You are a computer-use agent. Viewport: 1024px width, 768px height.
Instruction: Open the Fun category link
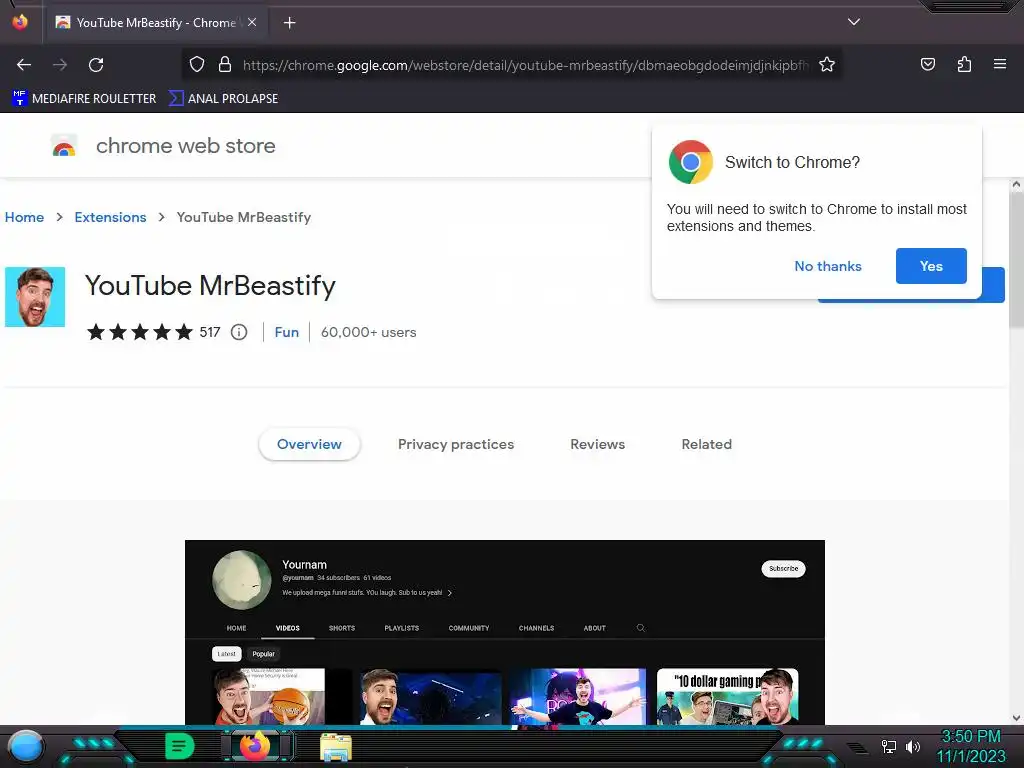[x=287, y=332]
